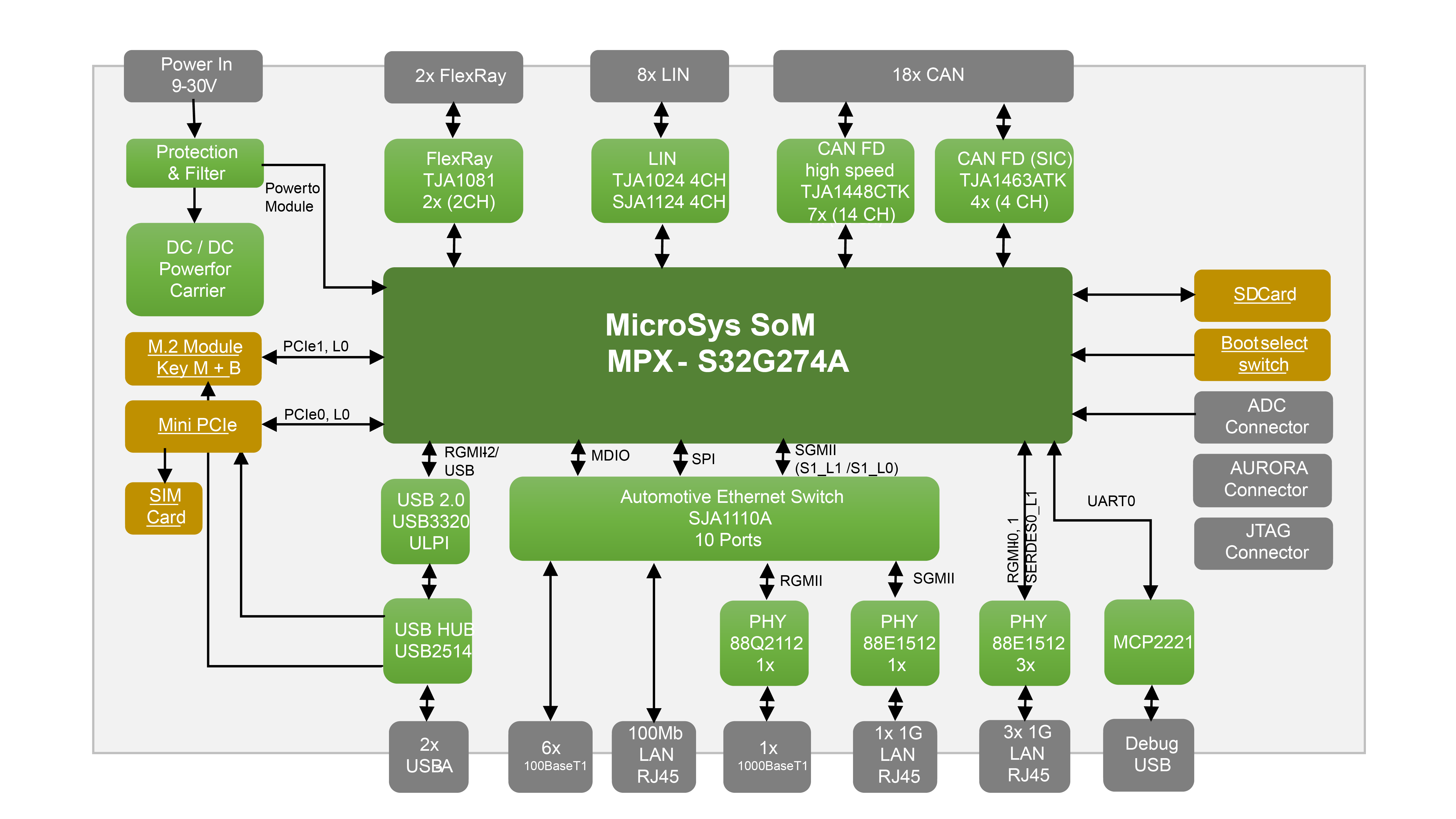Click the RGMII2/USB label
1456x819 pixels.
(x=471, y=461)
